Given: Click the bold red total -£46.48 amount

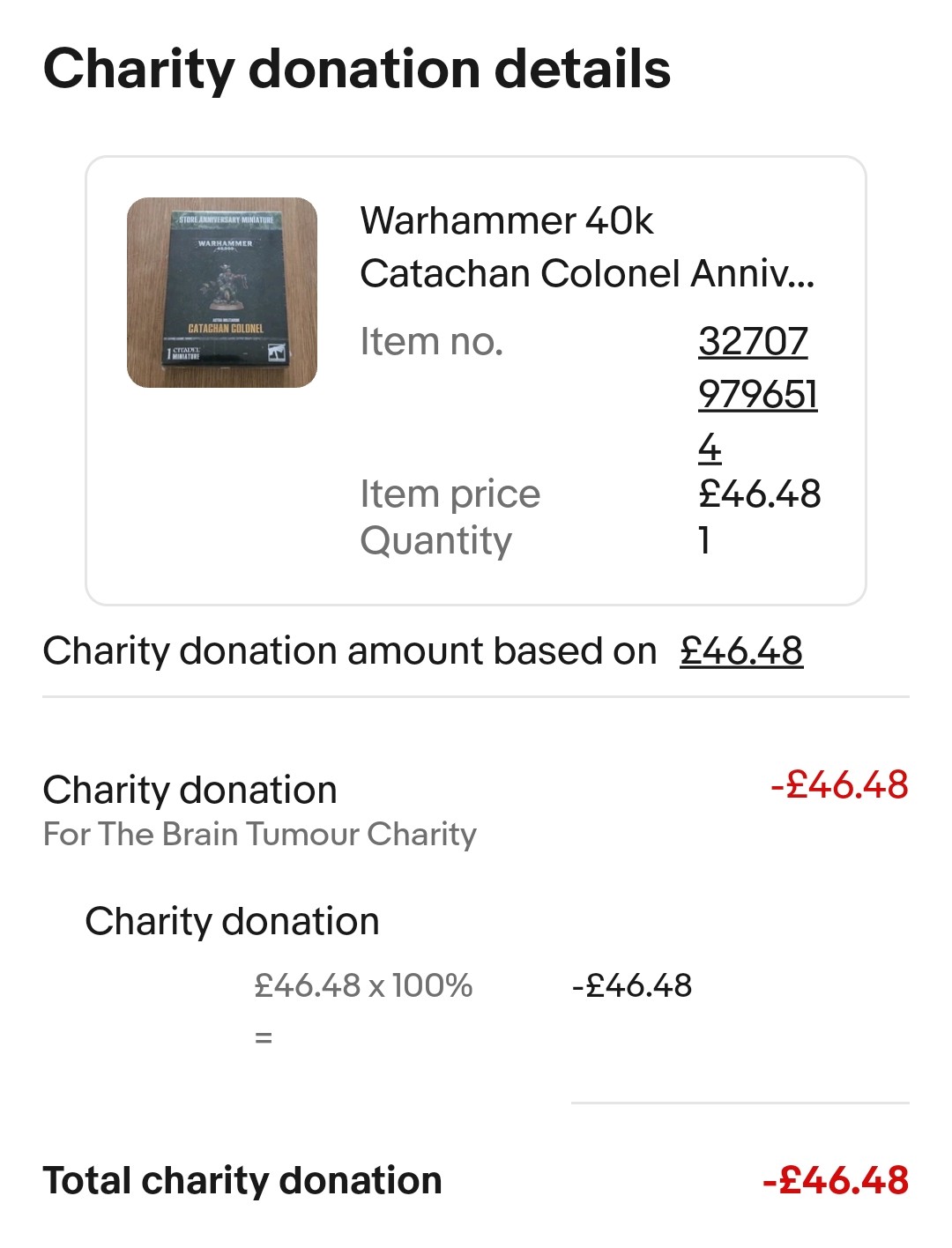Looking at the screenshot, I should (835, 1180).
